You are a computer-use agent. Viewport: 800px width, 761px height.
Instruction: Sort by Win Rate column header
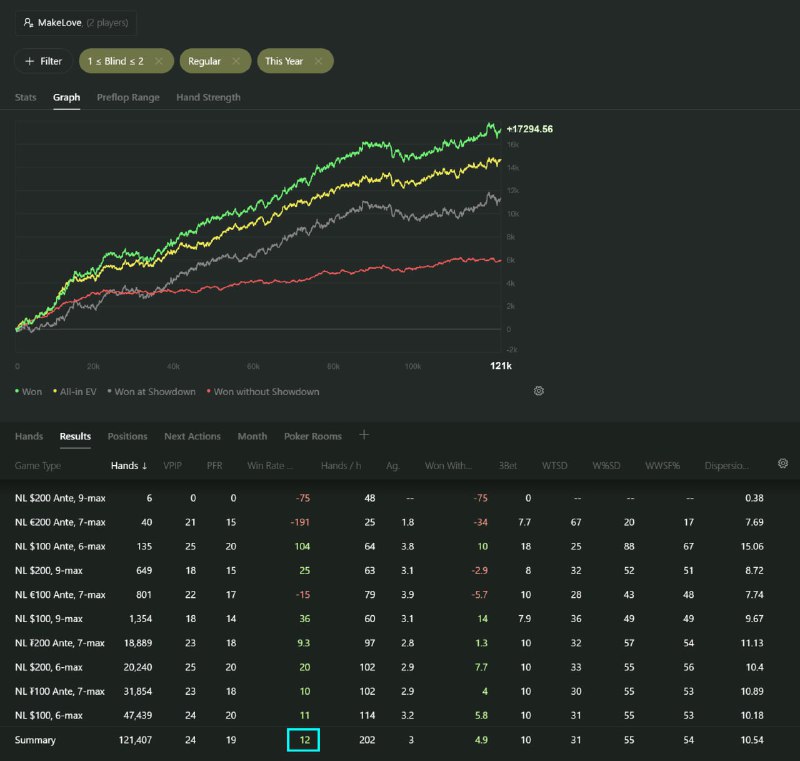pyautogui.click(x=272, y=465)
